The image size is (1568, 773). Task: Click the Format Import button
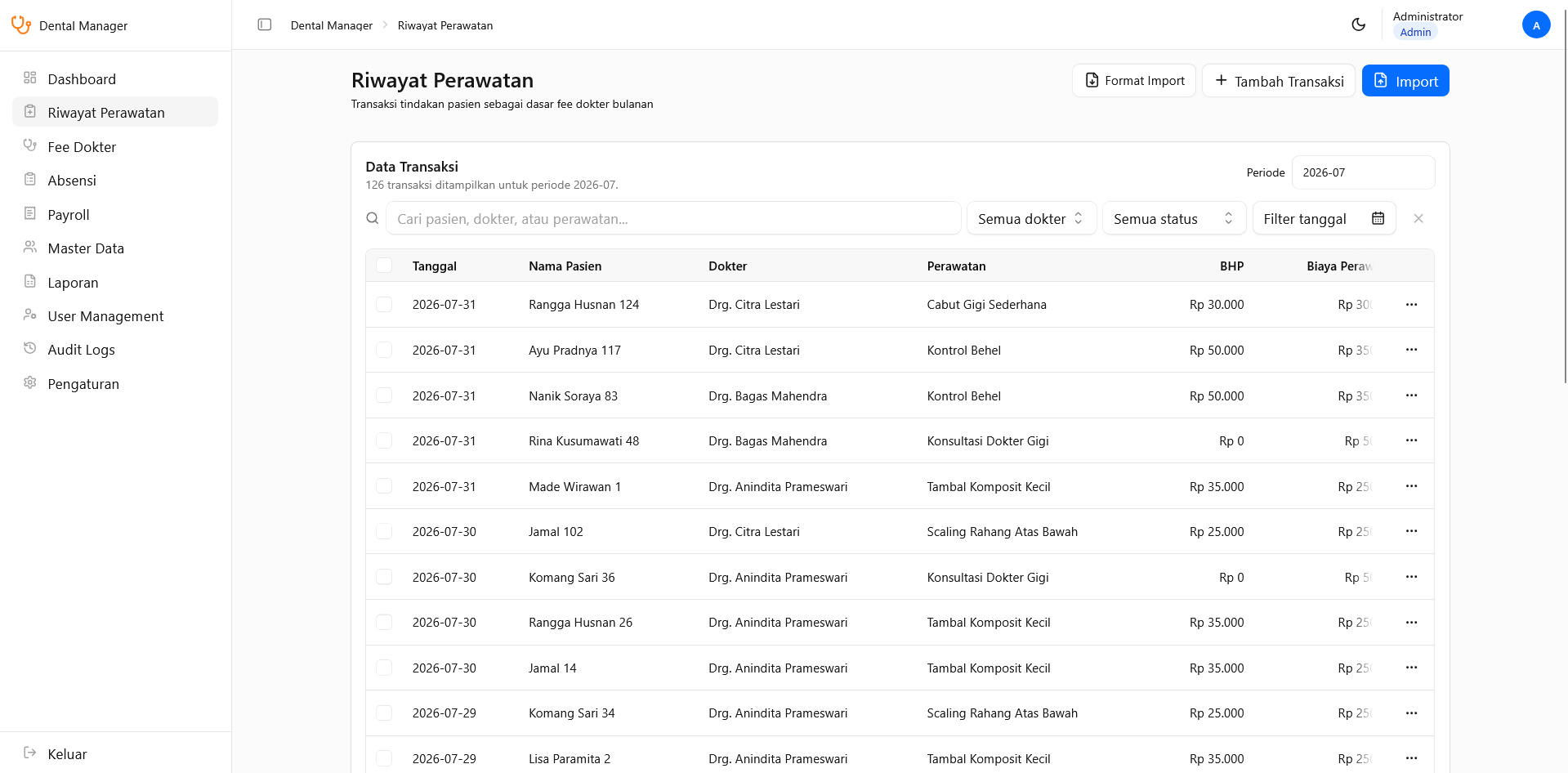coord(1134,80)
